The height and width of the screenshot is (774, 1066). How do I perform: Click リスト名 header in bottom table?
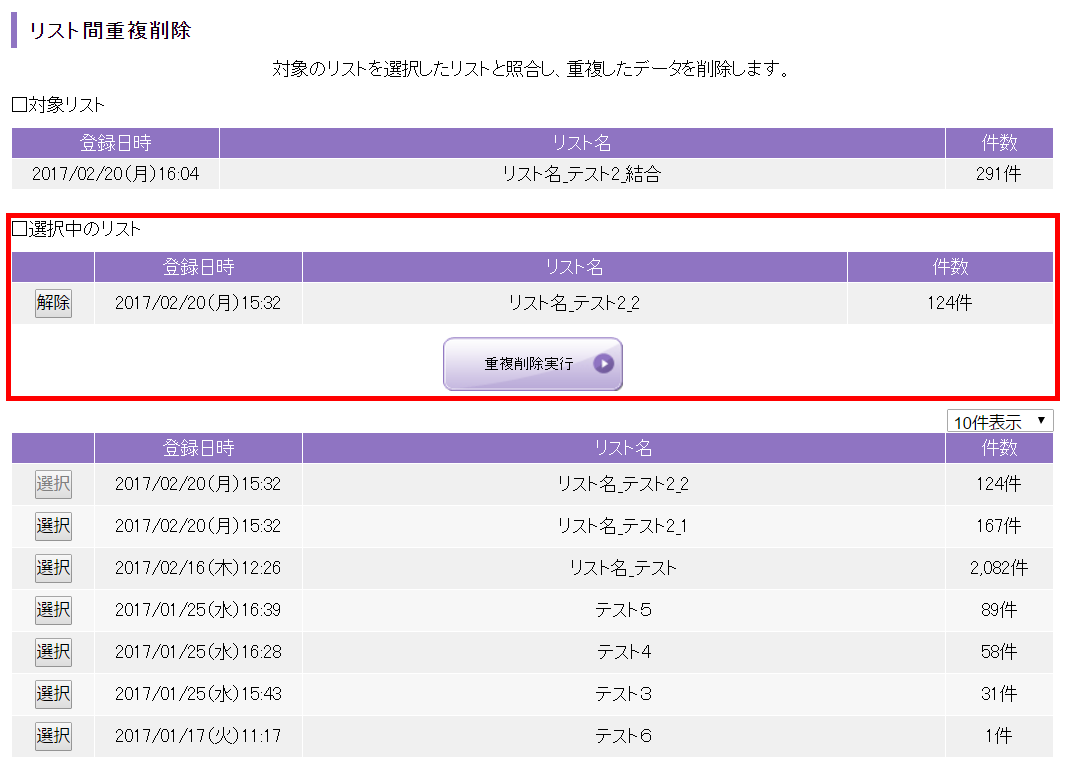coord(623,448)
